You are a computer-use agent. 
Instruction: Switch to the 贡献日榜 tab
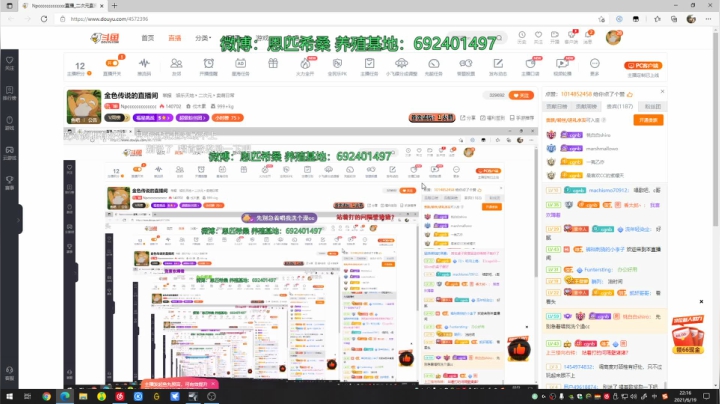557,107
